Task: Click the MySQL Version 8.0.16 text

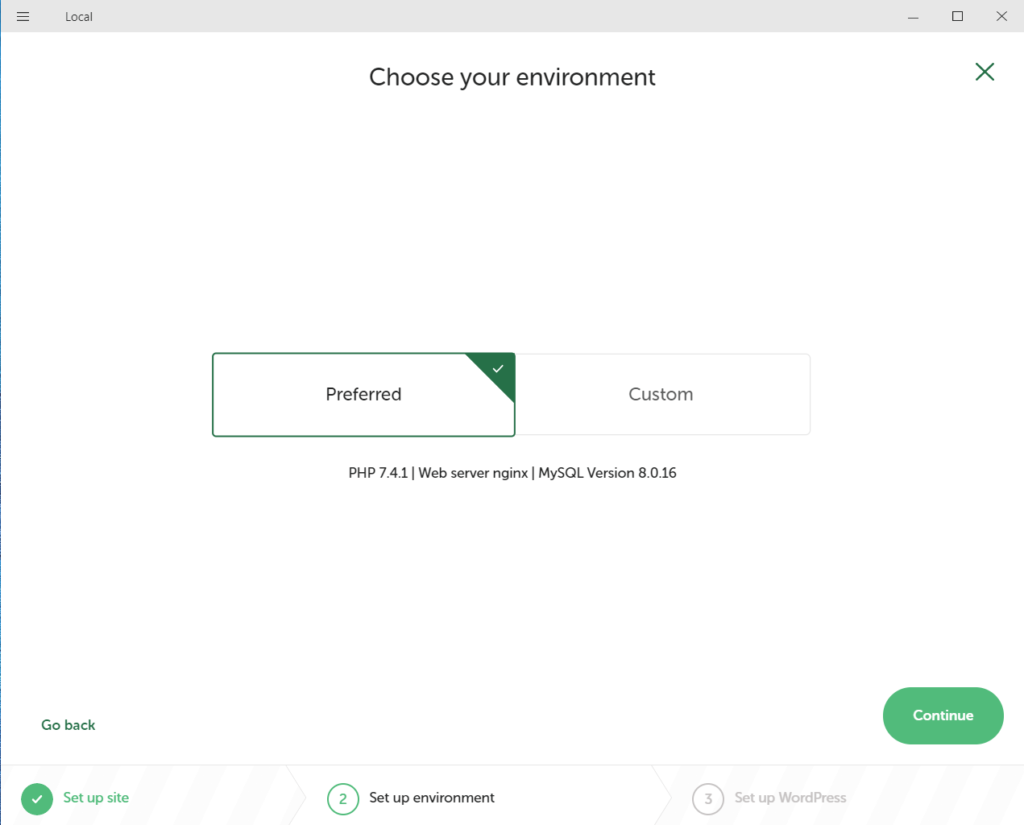Action: 607,473
